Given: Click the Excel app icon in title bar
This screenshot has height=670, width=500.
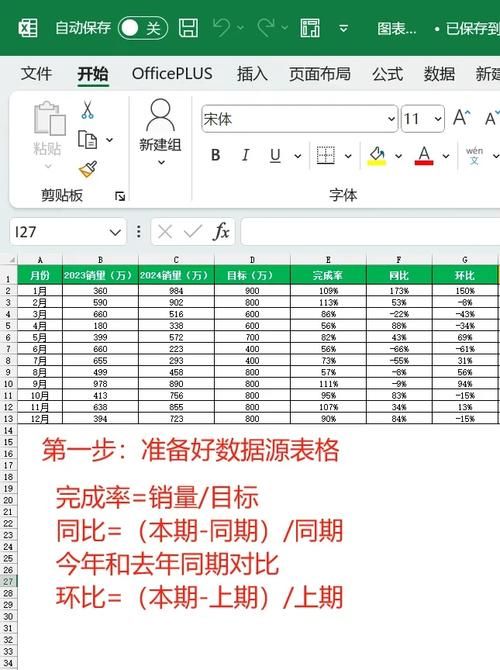Looking at the screenshot, I should pyautogui.click(x=28, y=29).
